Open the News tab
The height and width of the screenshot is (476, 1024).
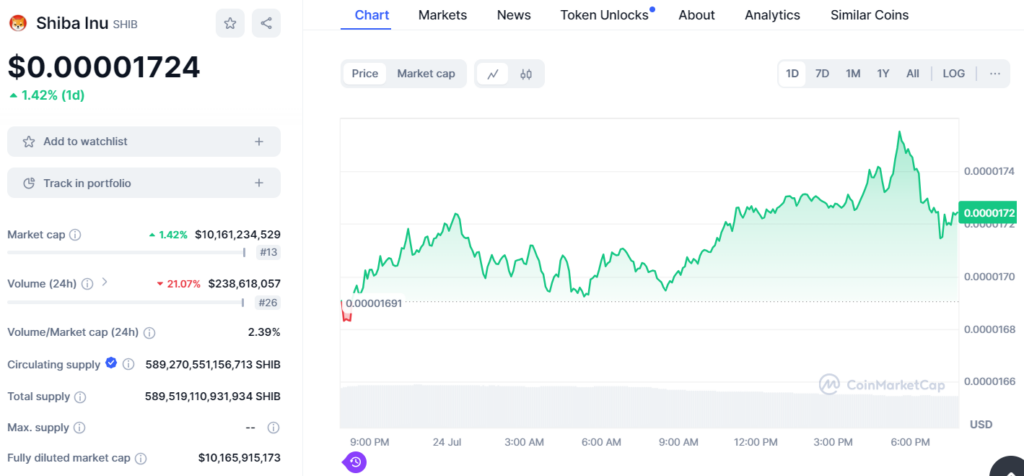[x=514, y=15]
